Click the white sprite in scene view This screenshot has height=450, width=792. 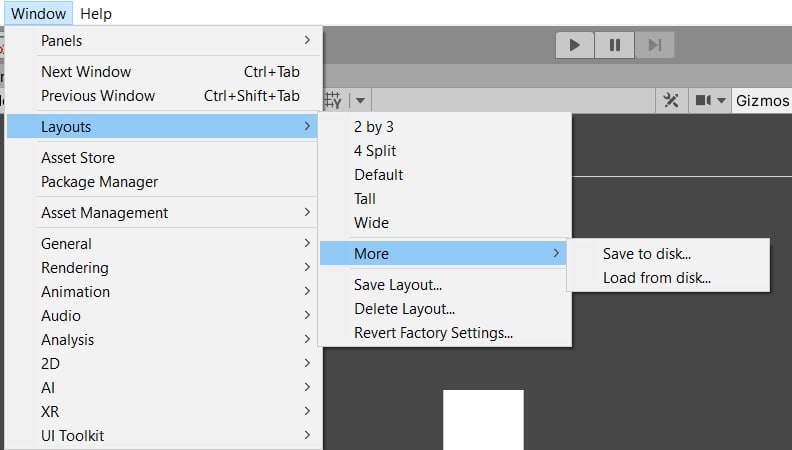(x=483, y=420)
